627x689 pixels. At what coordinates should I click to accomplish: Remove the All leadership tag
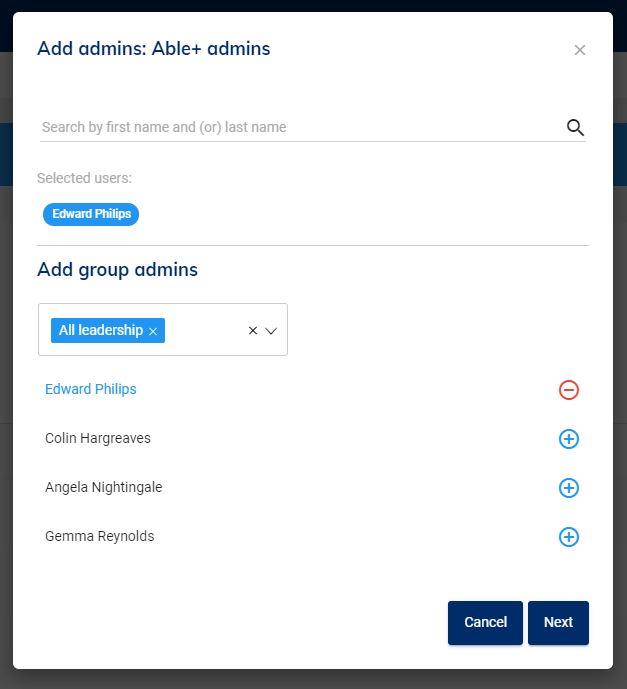pyautogui.click(x=153, y=331)
